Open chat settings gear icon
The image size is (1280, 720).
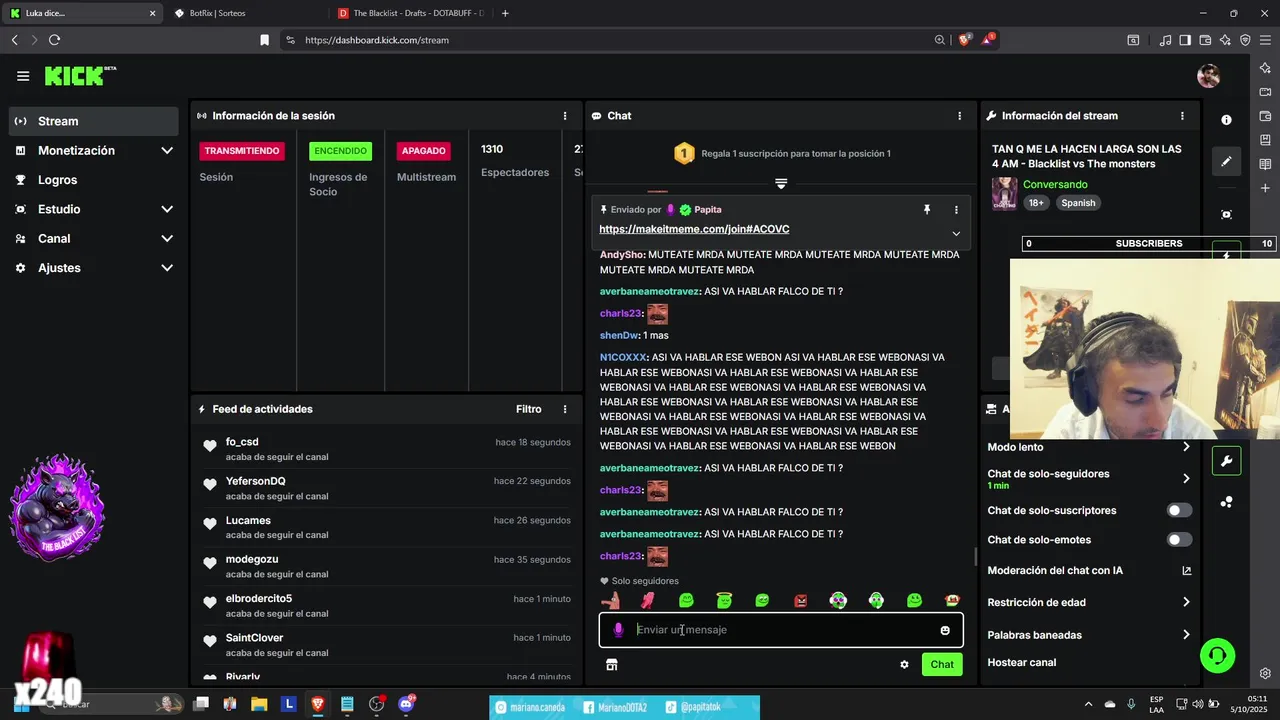[904, 664]
